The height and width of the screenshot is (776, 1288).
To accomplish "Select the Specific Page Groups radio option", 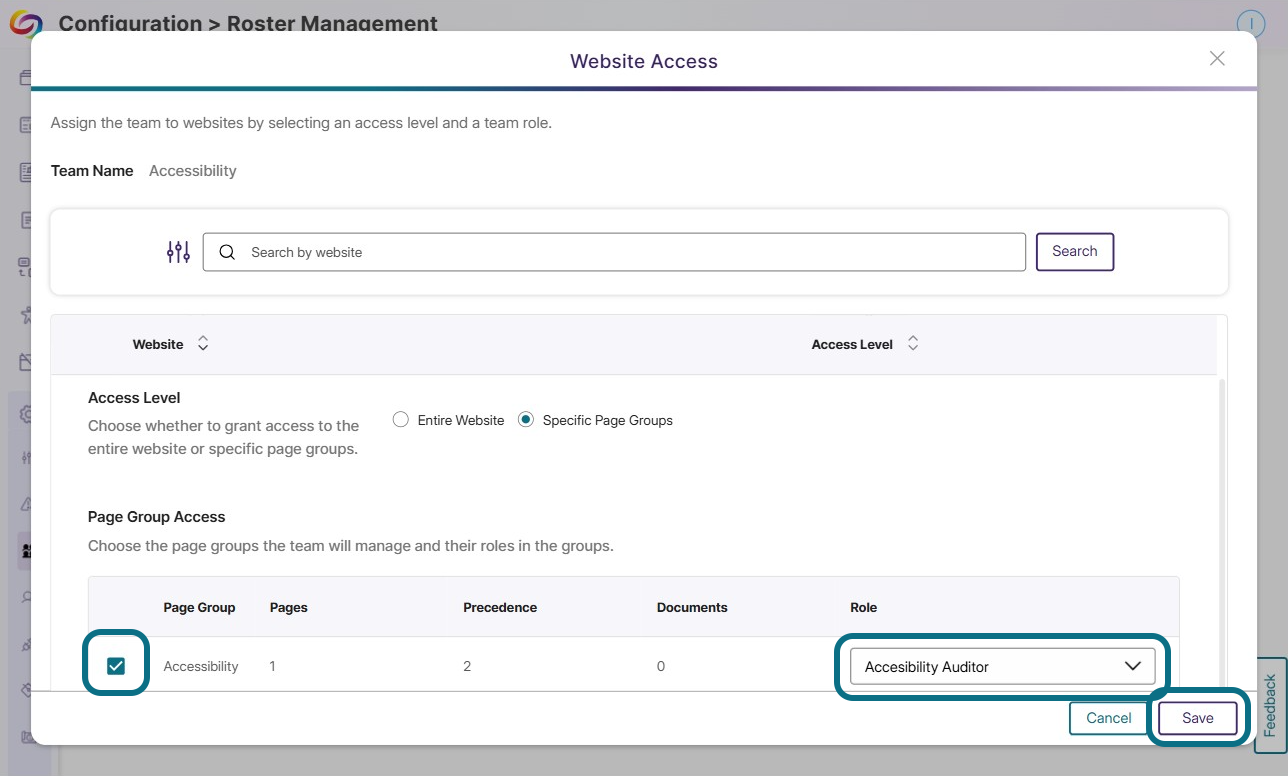I will (526, 420).
